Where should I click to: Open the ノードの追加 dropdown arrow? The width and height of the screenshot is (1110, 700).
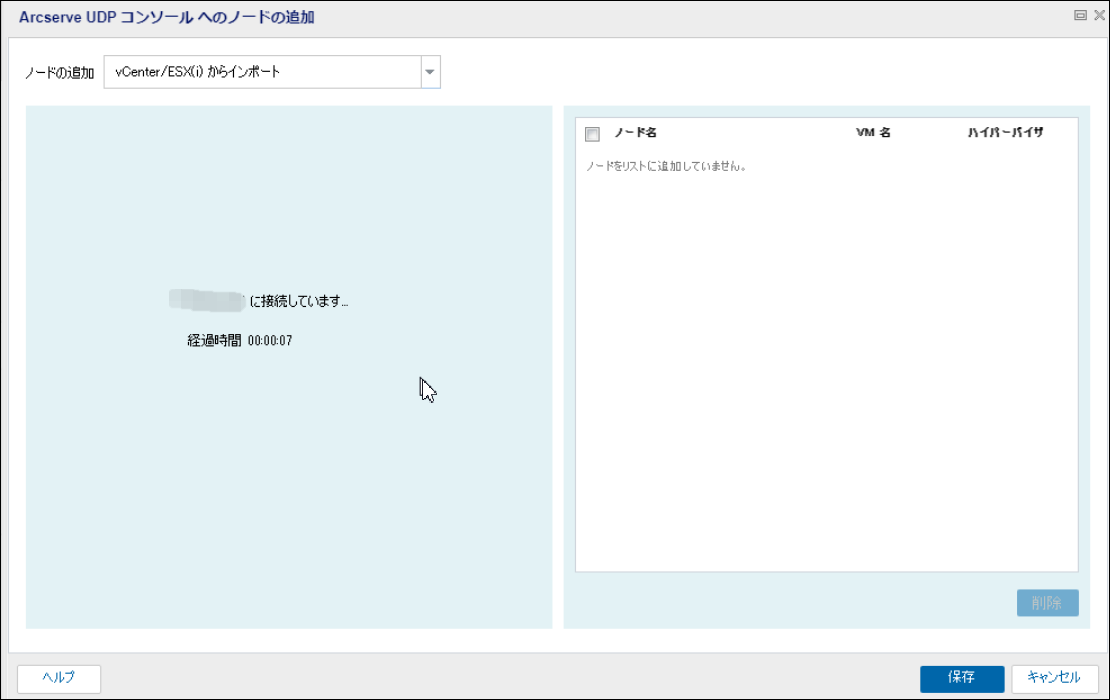(x=430, y=72)
